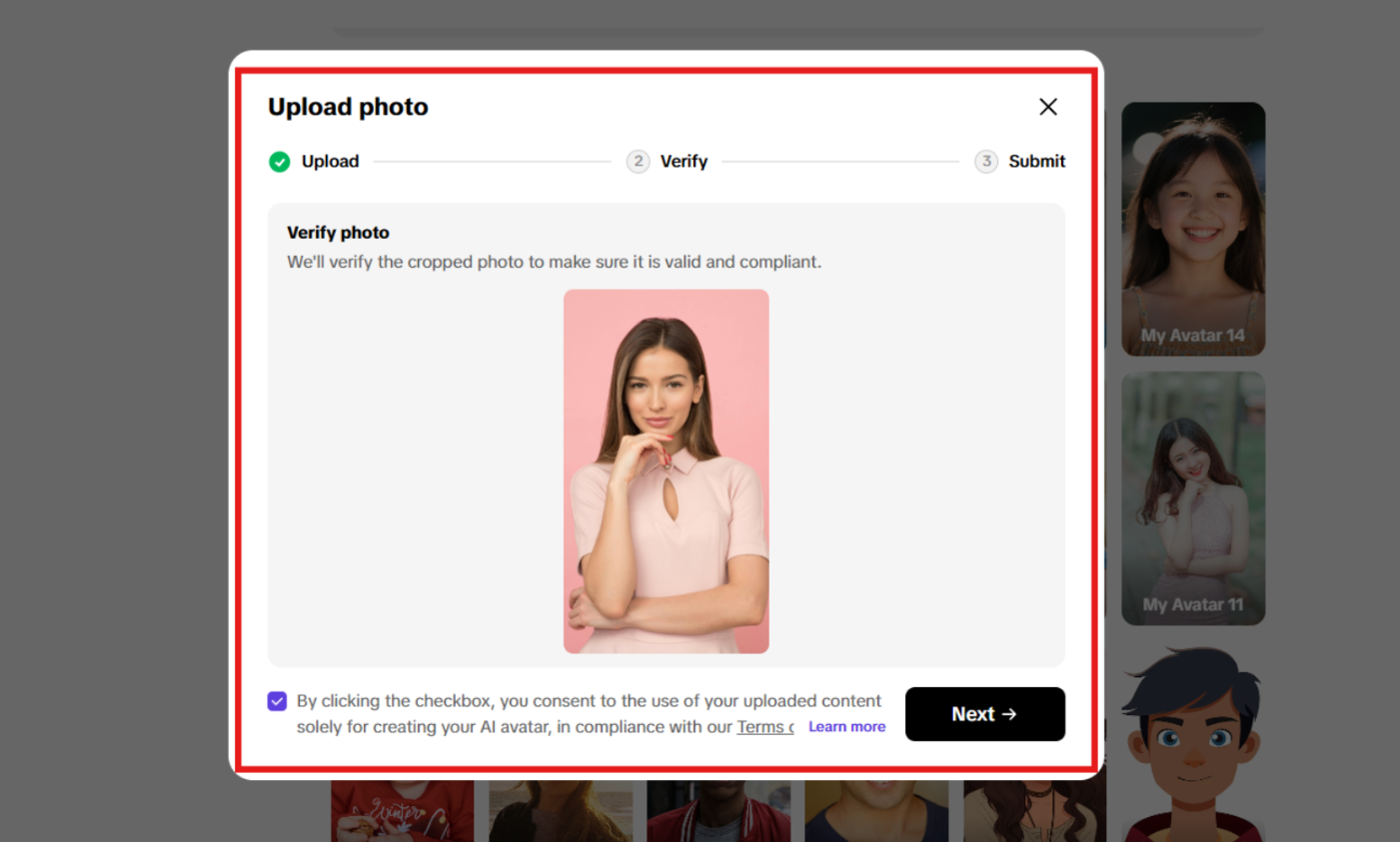Viewport: 1400px width, 842px height.
Task: Open the Terms link
Action: pyautogui.click(x=764, y=727)
